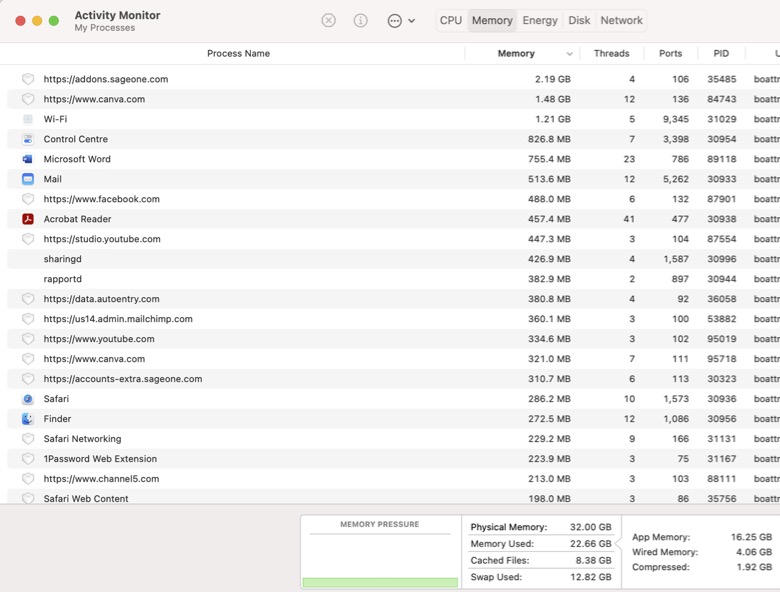Viewport: 780px width, 592px height.
Task: Click the https://addons.sageone.com process name
Action: click(x=105, y=79)
